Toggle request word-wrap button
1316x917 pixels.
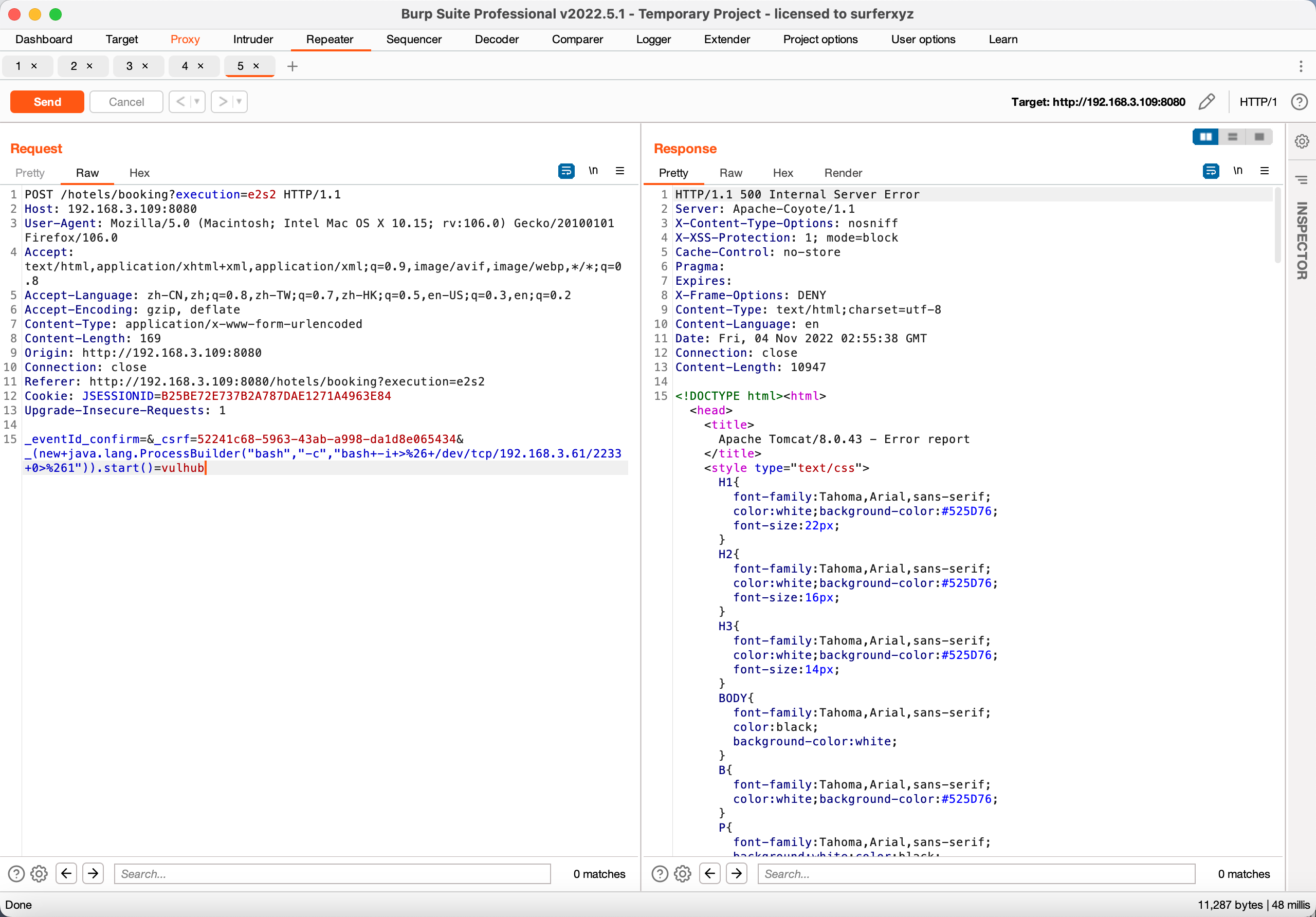[x=565, y=171]
